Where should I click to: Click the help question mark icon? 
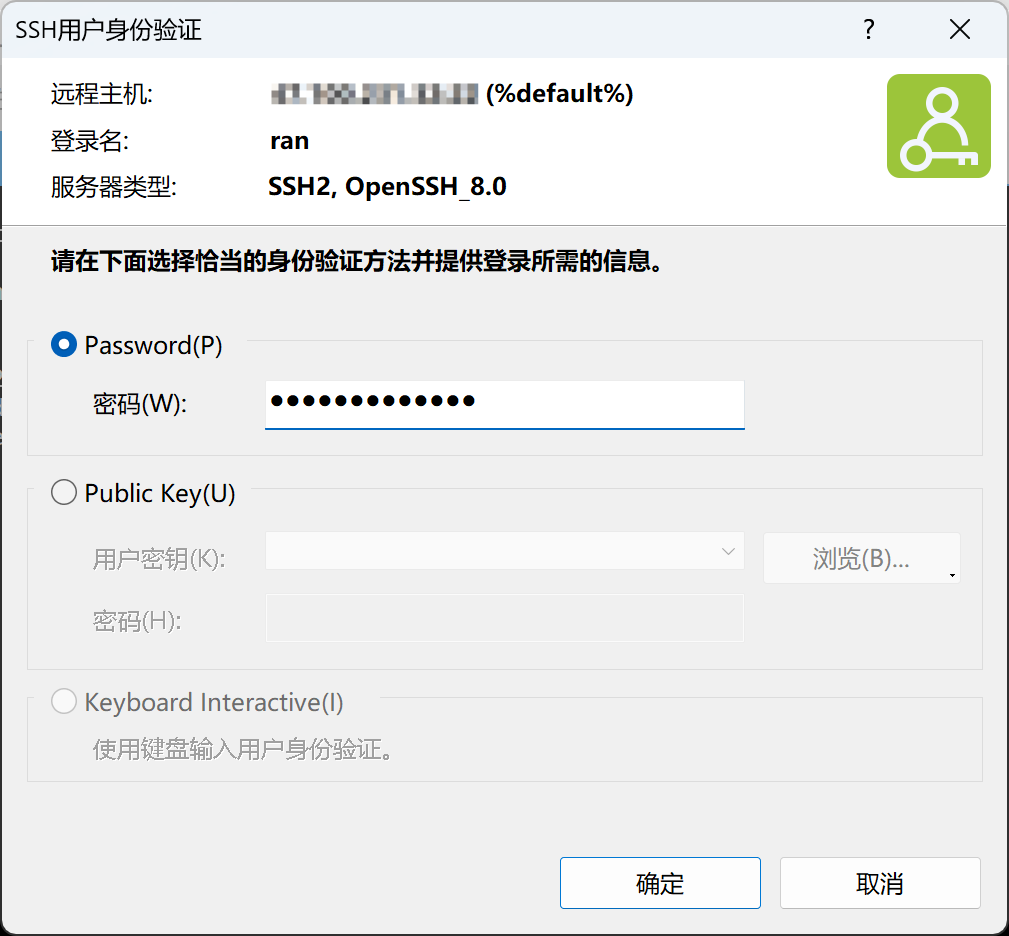click(x=868, y=30)
